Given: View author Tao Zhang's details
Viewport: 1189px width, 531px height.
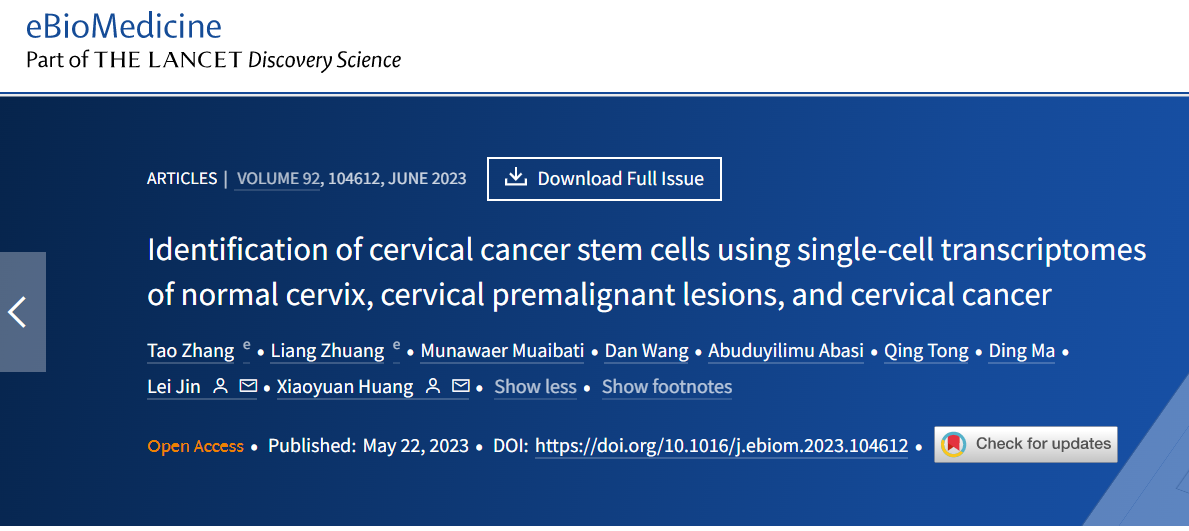Looking at the screenshot, I should point(191,351).
